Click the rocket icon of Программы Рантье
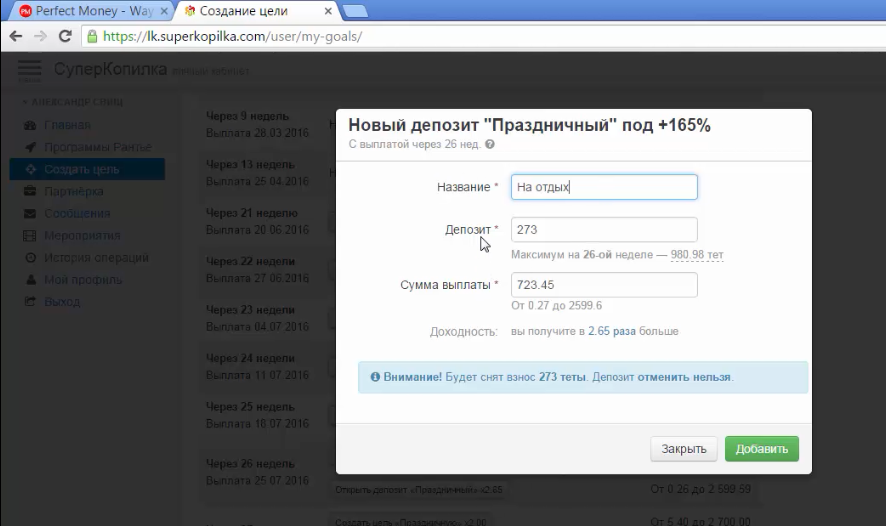 (x=31, y=147)
